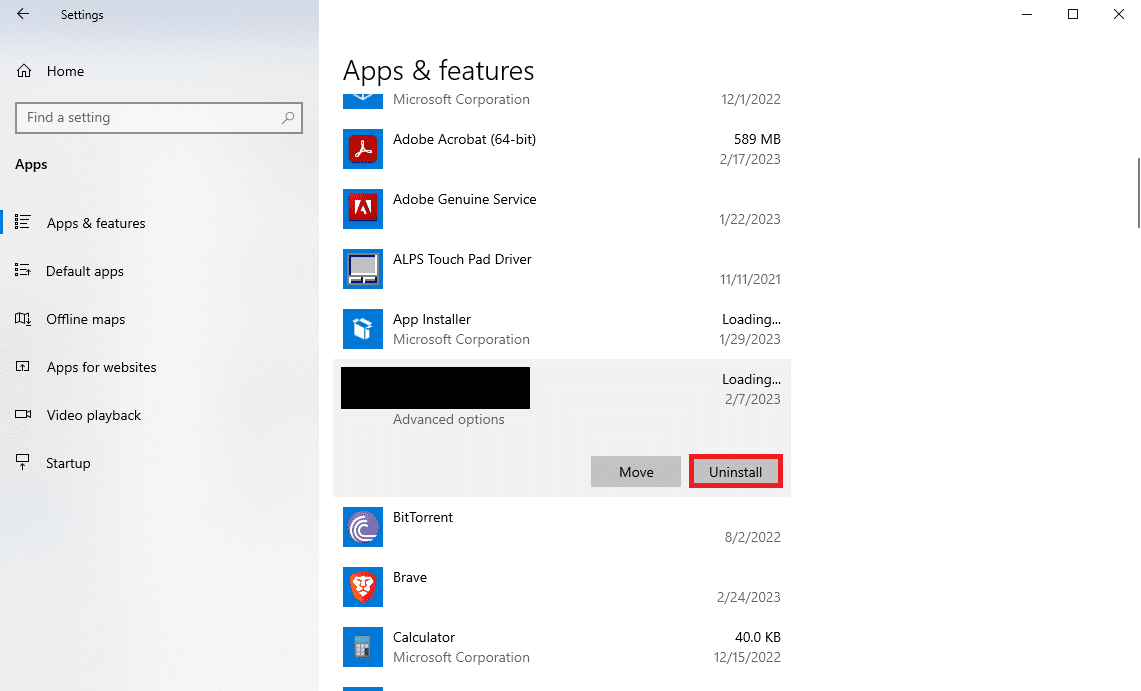Open the Offline maps section
Screen dimensions: 1141x691
click(x=86, y=319)
